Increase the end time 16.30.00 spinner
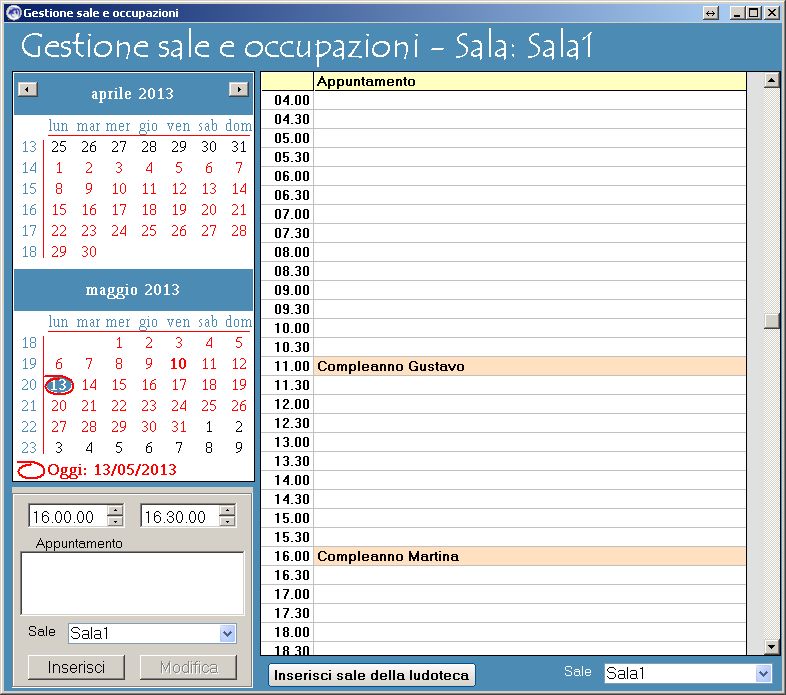Screen dimensions: 786x695 click(227, 510)
